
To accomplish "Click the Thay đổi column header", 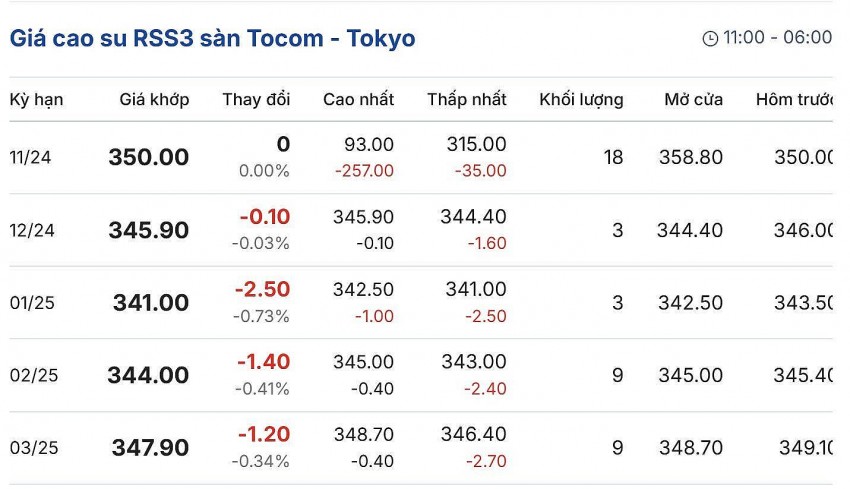I will coord(256,100).
